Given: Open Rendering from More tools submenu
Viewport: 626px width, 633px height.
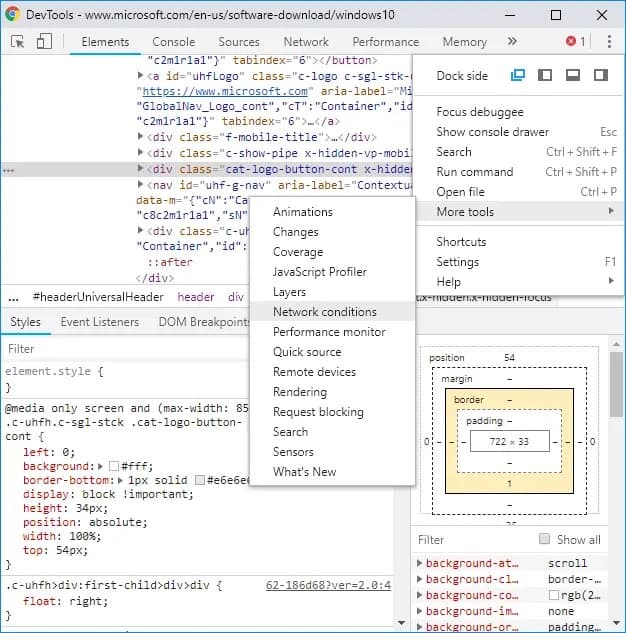Looking at the screenshot, I should [332, 392].
